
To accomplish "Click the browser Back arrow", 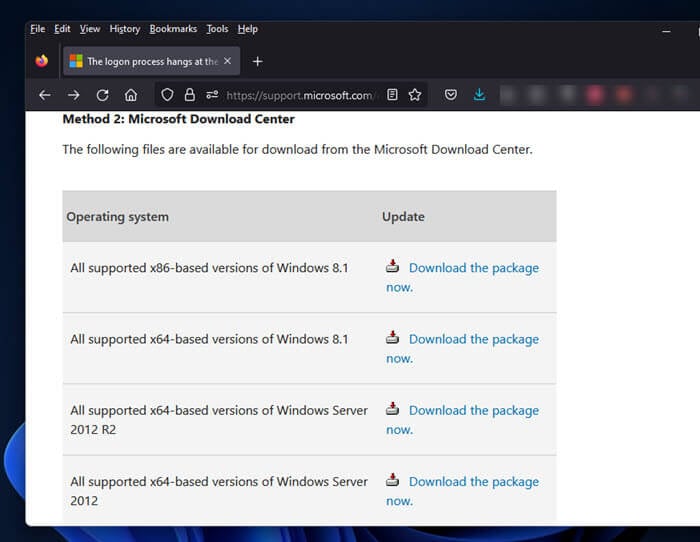I will tap(44, 95).
